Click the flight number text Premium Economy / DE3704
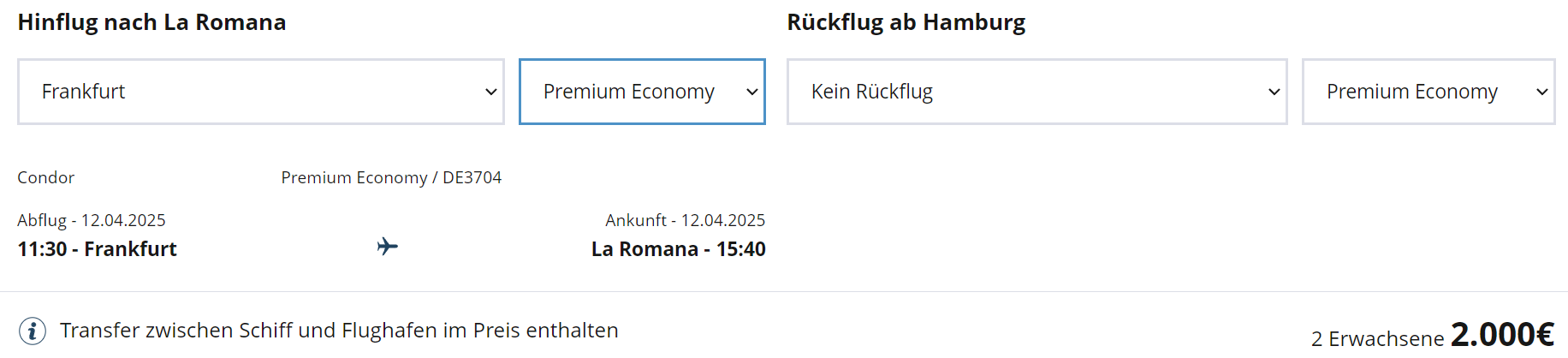The width and height of the screenshot is (1568, 358). tap(391, 177)
